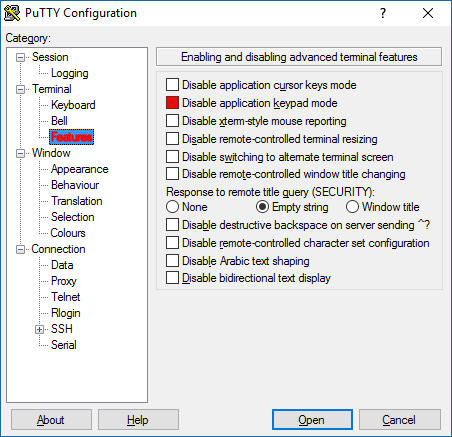The height and width of the screenshot is (437, 452).
Task: Collapse the Session tree node
Action: [20, 58]
